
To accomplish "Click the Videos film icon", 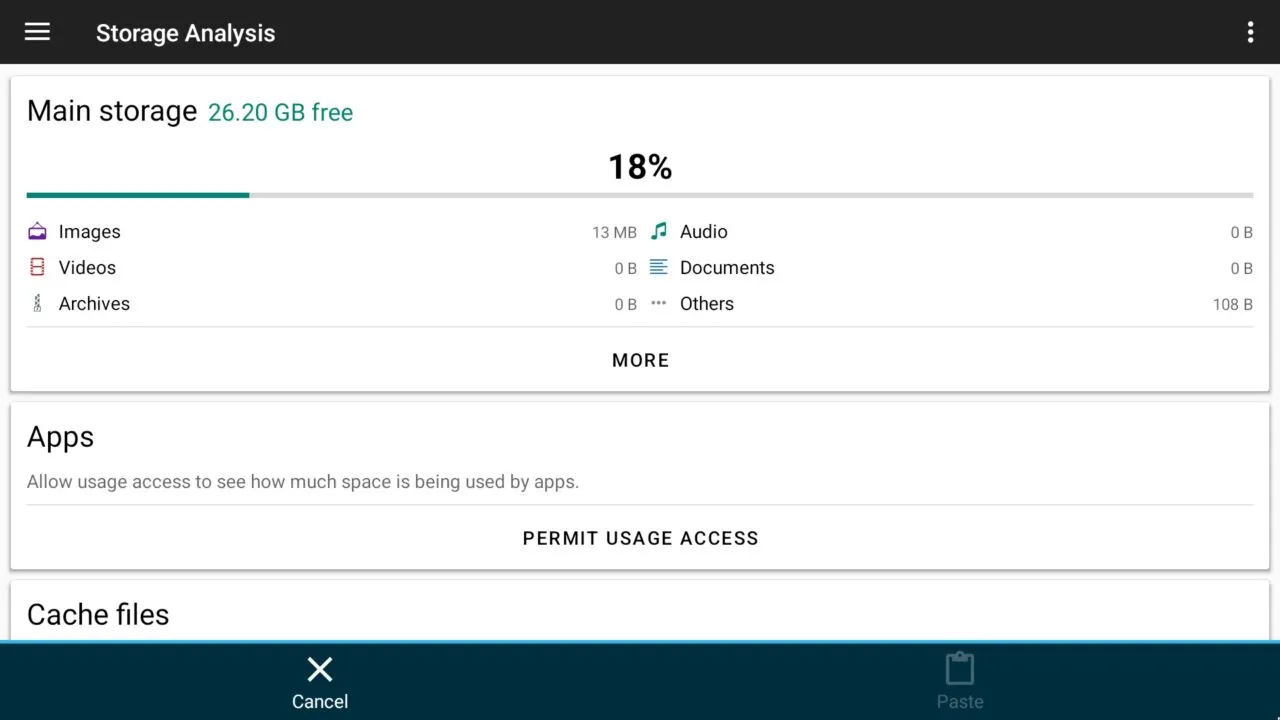I will pos(37,268).
